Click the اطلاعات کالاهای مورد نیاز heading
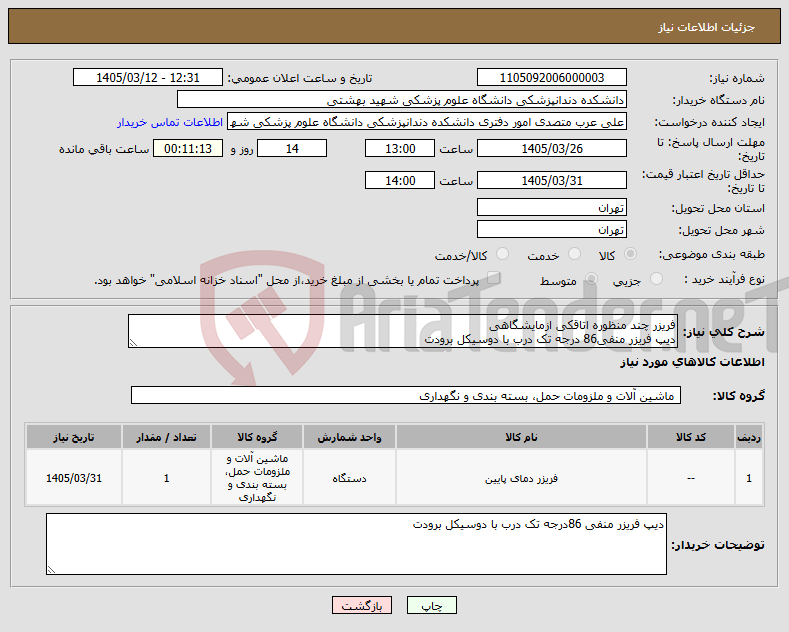The height and width of the screenshot is (632, 789). (692, 362)
